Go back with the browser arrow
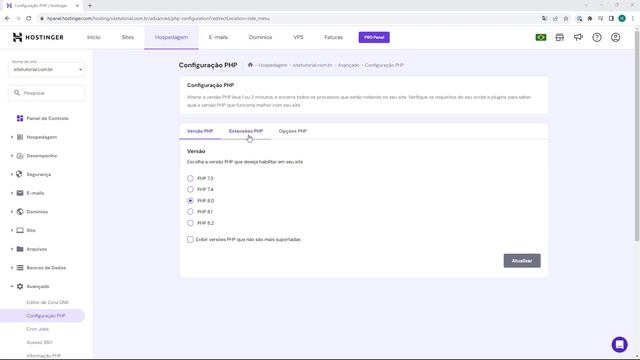 (7, 18)
